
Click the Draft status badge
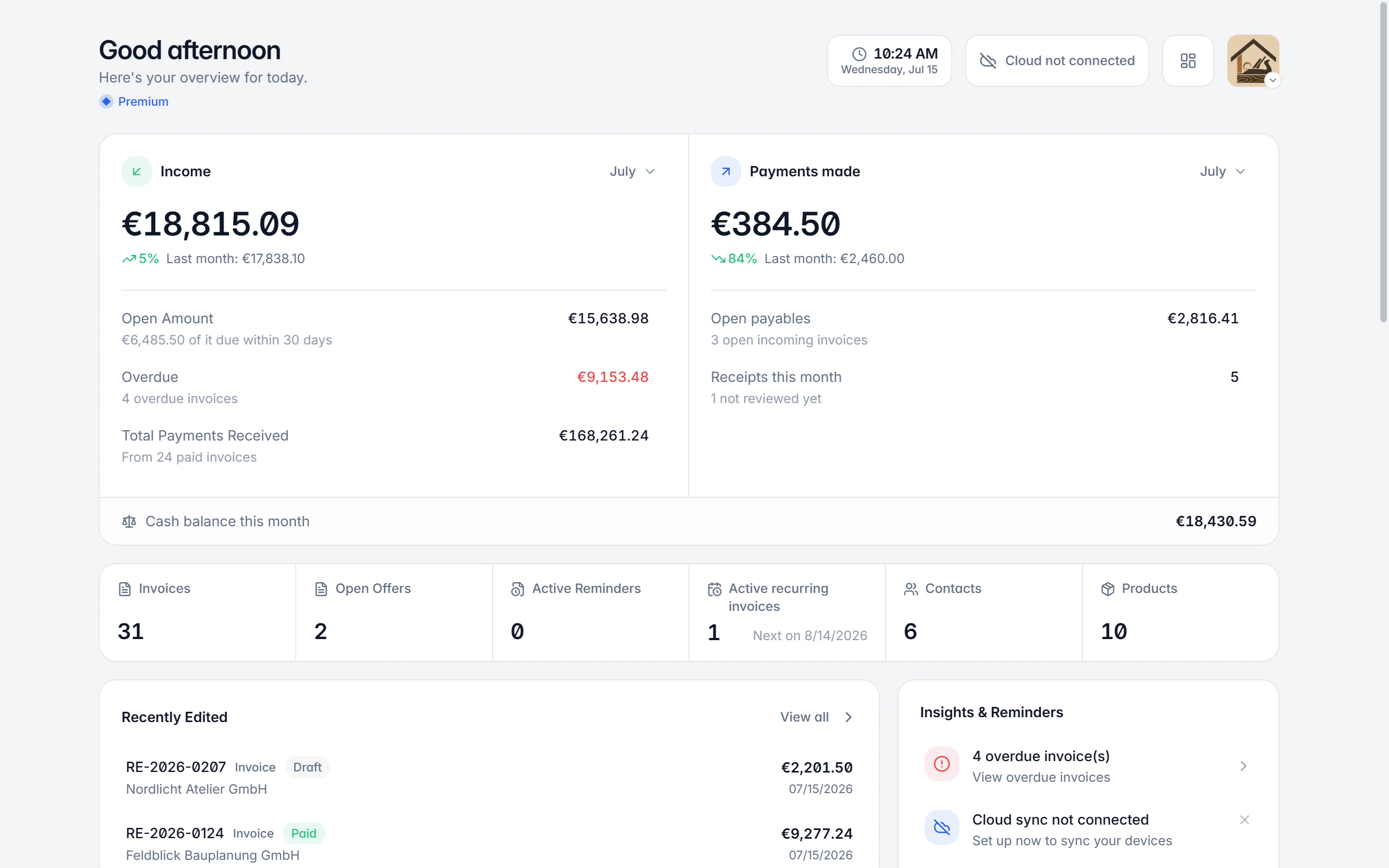coord(307,768)
